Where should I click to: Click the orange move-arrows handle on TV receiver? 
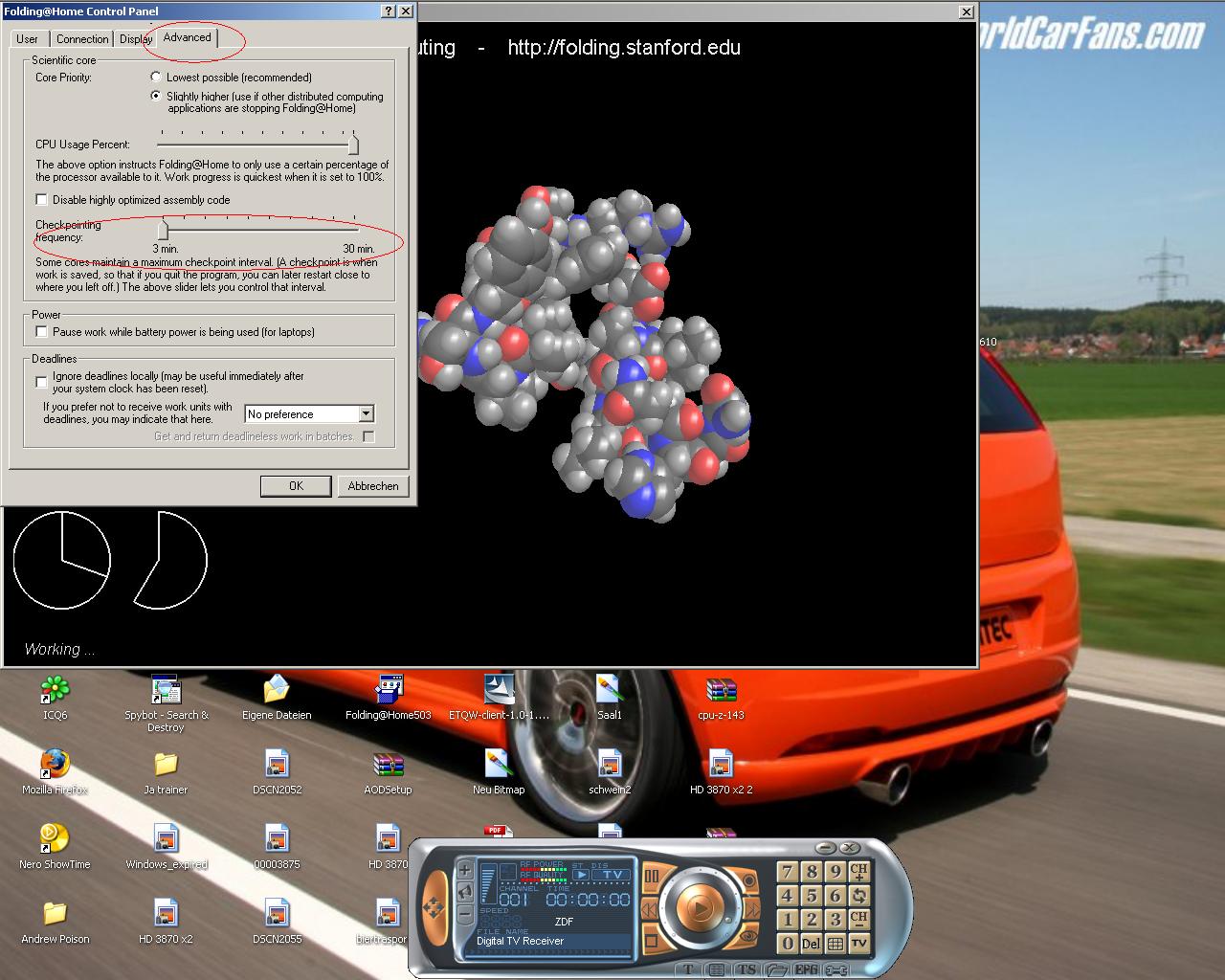point(434,908)
